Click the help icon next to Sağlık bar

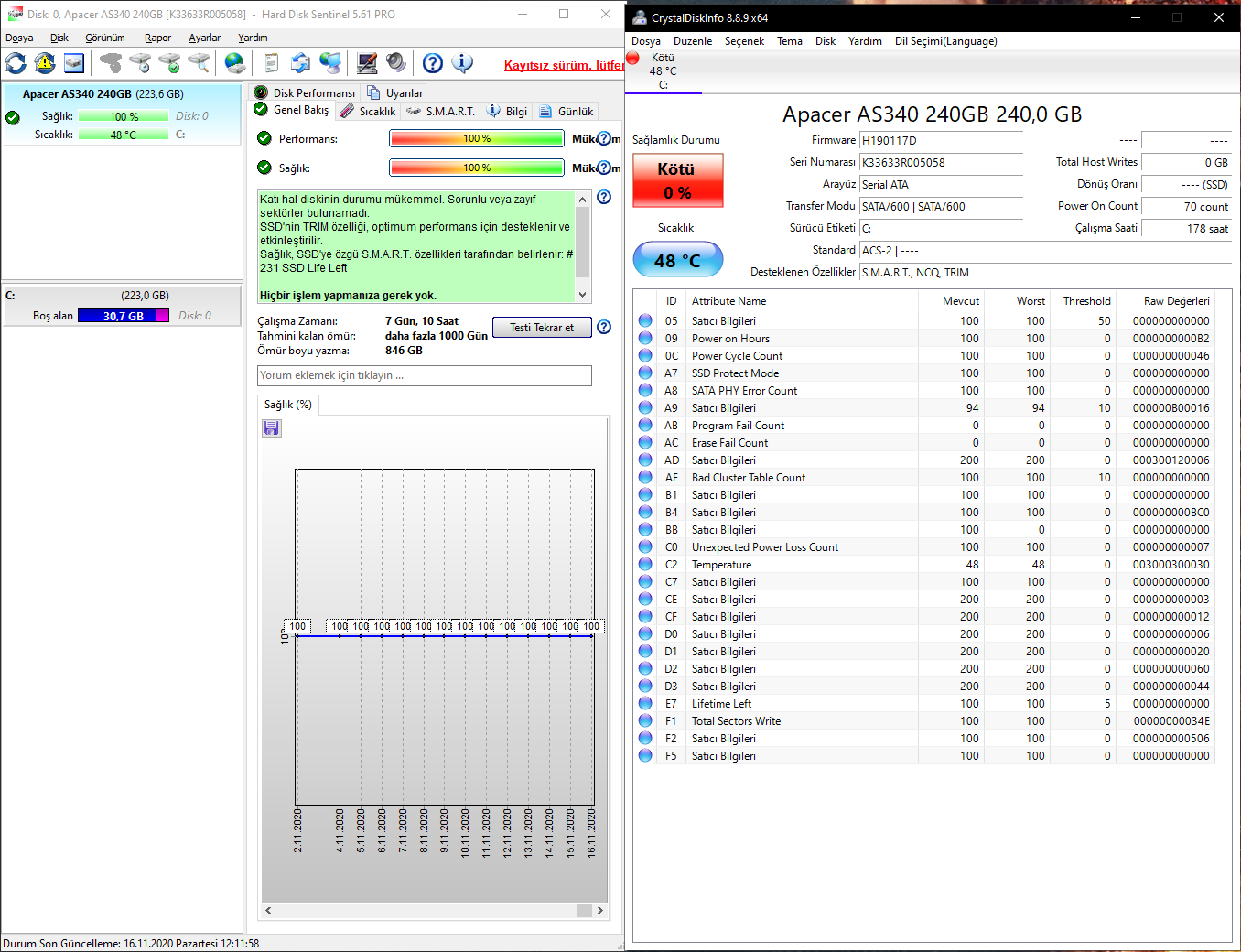click(x=604, y=168)
